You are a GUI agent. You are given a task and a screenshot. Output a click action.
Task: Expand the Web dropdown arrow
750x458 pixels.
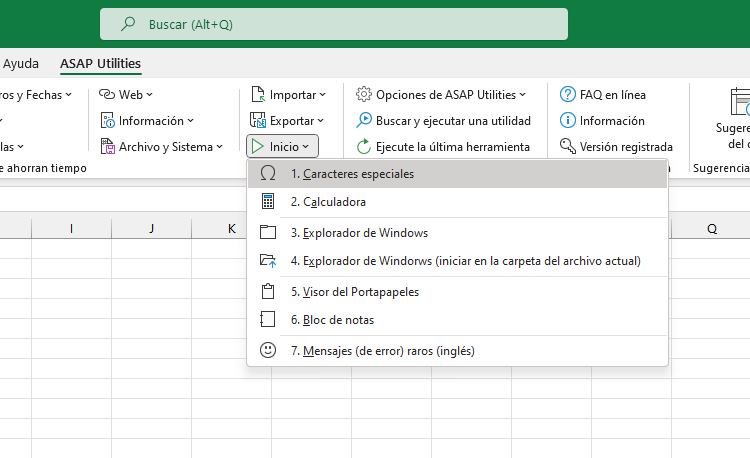150,95
